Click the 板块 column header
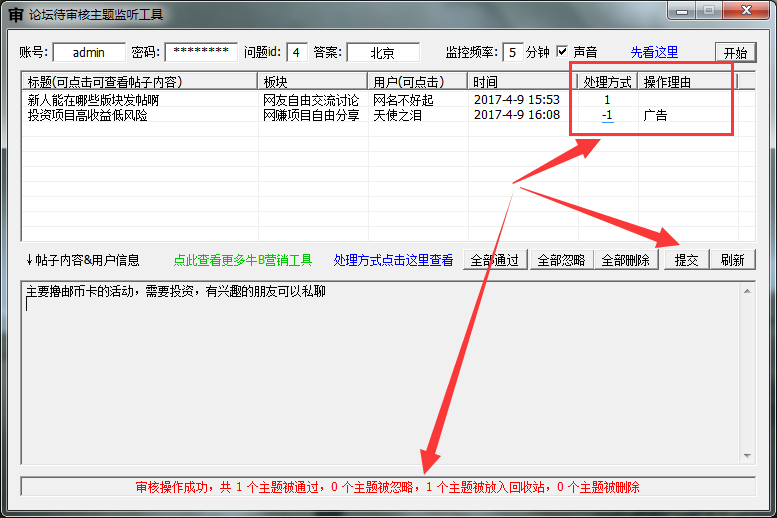 point(313,82)
